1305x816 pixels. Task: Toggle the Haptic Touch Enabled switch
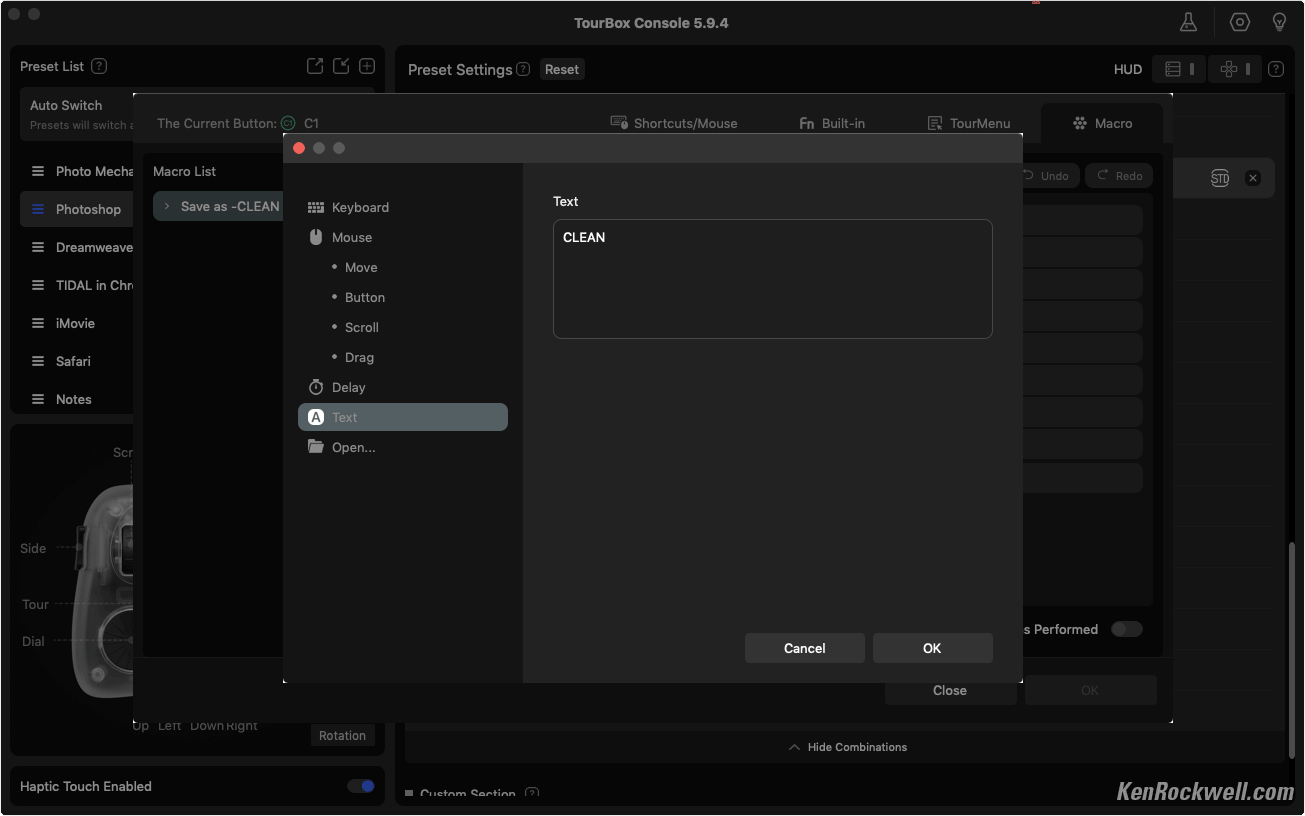(x=361, y=786)
